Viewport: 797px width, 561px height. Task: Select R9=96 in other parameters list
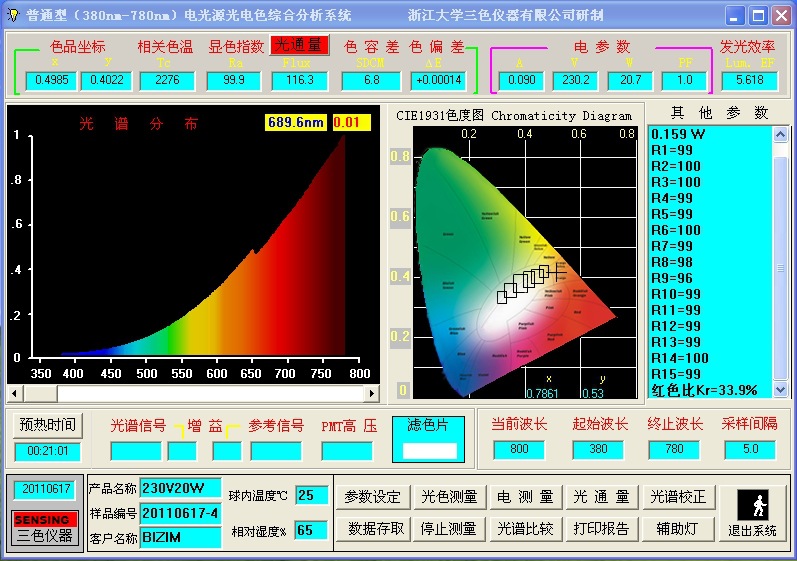point(711,278)
